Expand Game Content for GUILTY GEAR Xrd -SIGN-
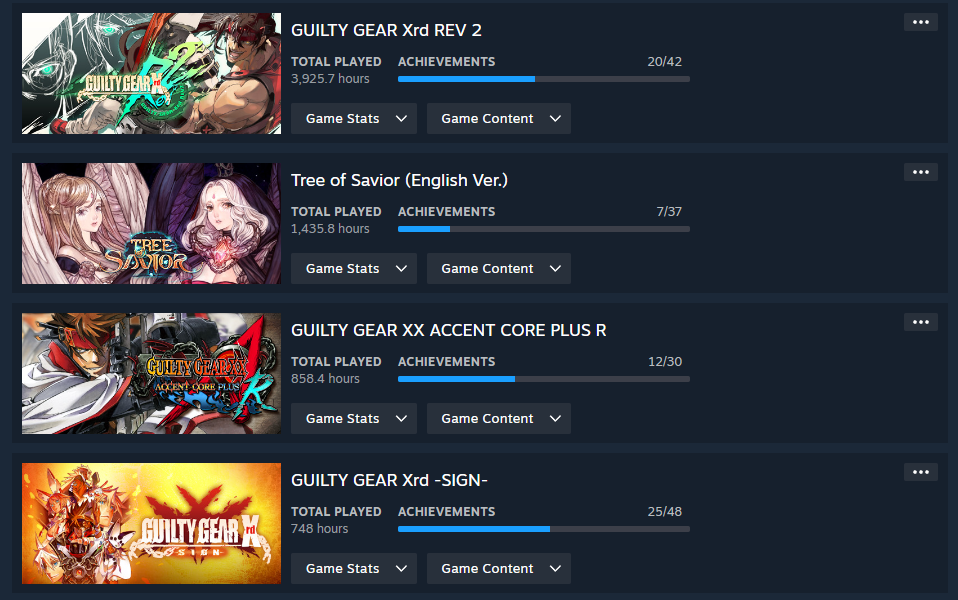This screenshot has height=600, width=958. point(499,568)
